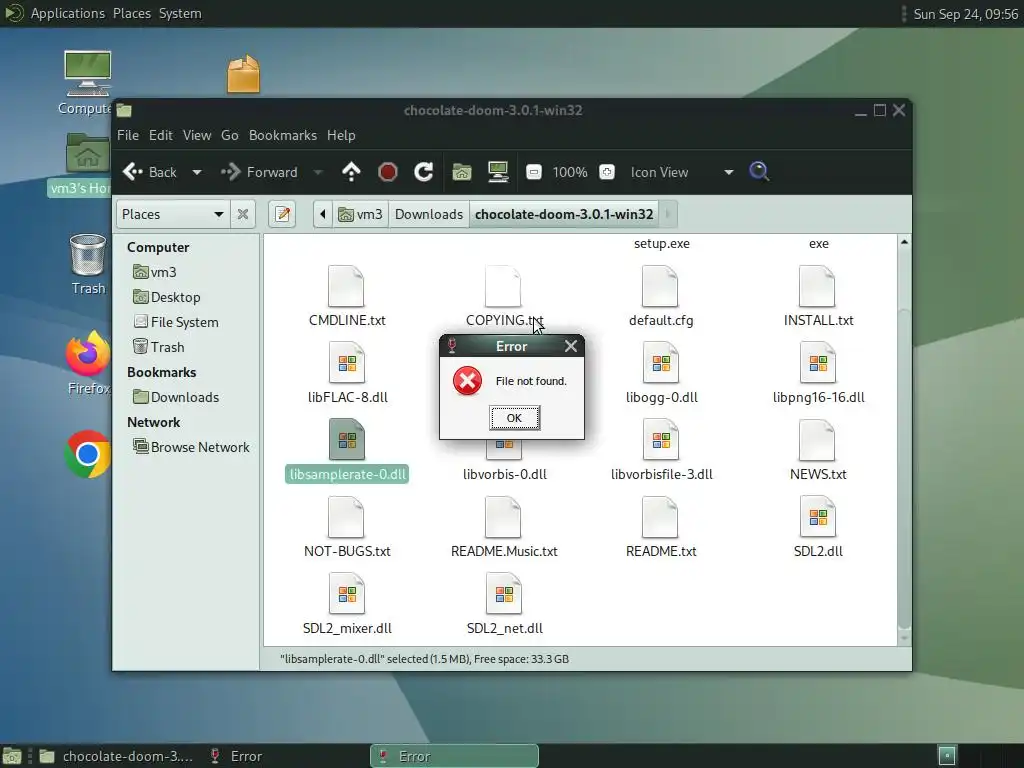Close the sidebar with the X button
1024x768 pixels.
[243, 214]
